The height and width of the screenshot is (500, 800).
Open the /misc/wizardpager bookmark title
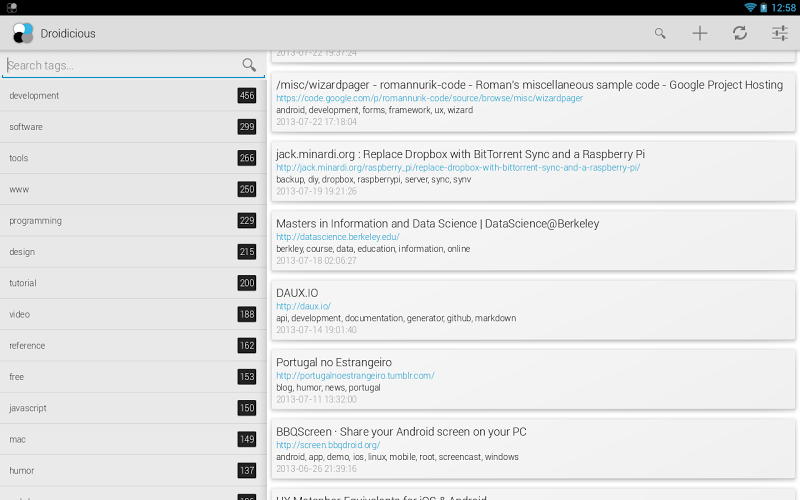[x=529, y=85]
